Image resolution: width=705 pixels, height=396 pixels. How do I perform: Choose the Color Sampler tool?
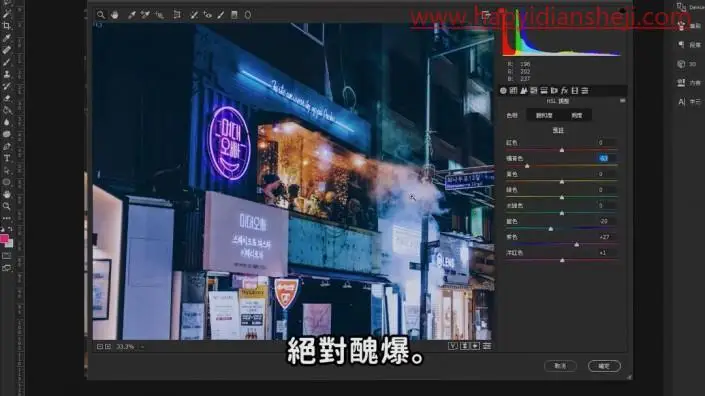click(145, 15)
